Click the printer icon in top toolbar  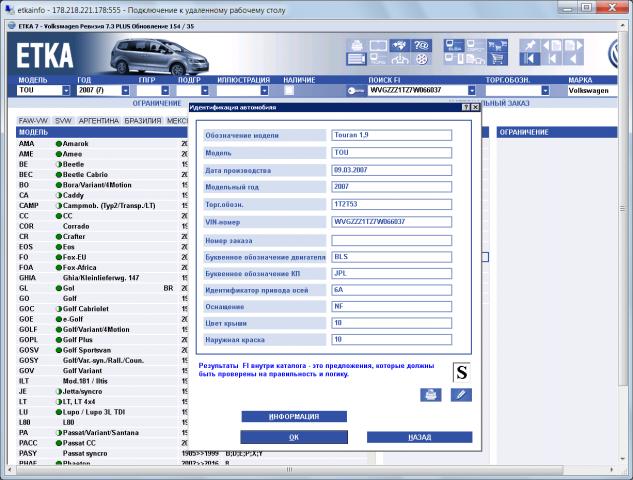tap(357, 46)
